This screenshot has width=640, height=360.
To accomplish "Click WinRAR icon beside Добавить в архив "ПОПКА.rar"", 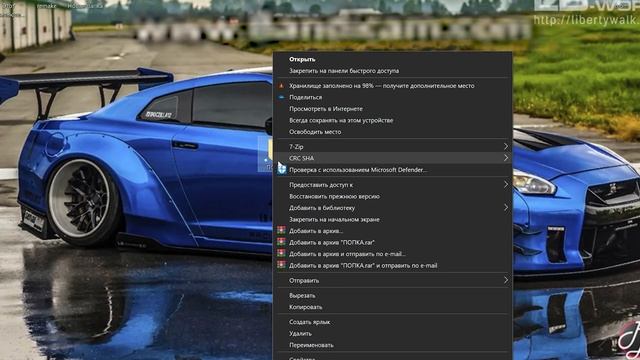I will click(x=281, y=242).
